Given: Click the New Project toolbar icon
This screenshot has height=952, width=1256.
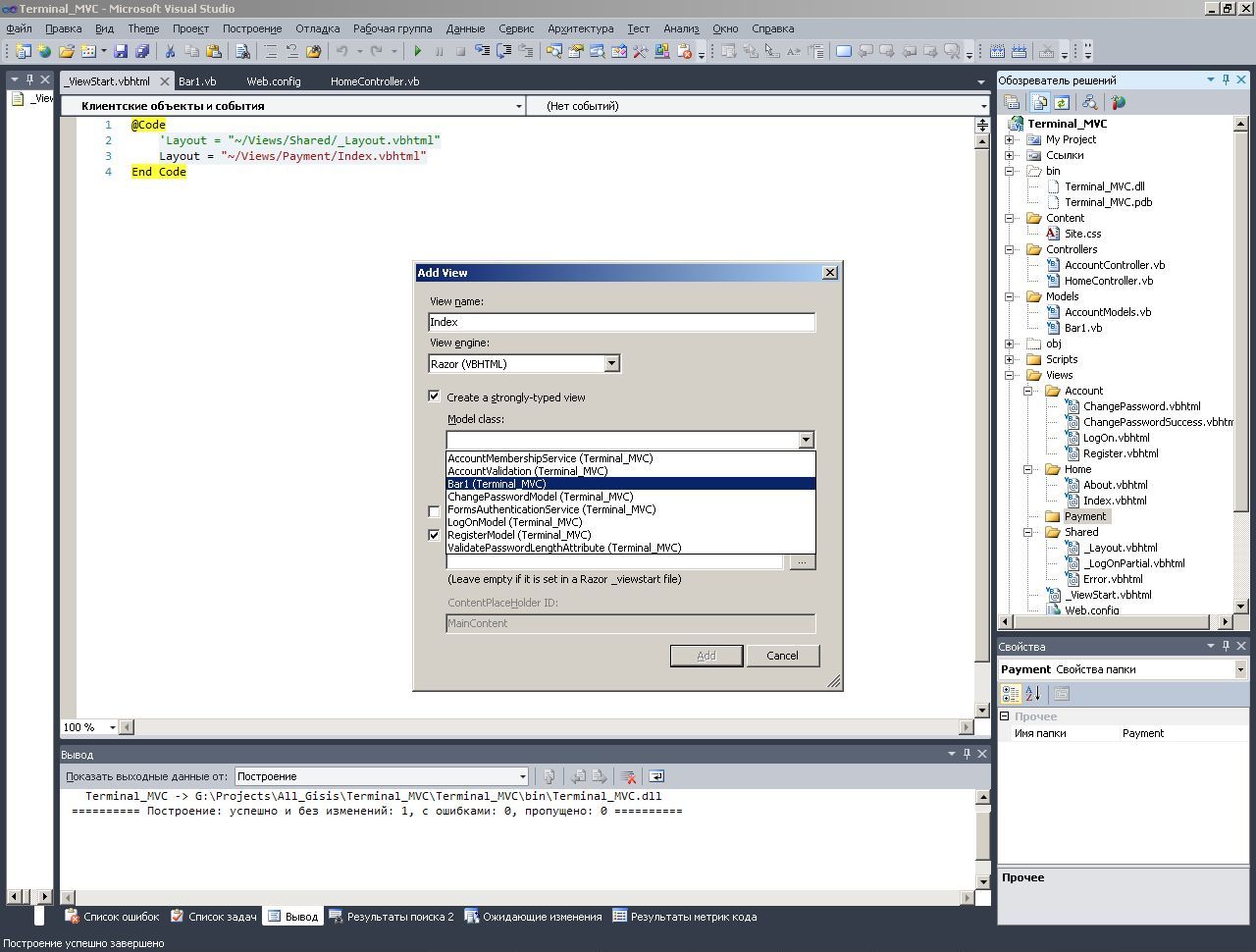Looking at the screenshot, I should pos(24,51).
